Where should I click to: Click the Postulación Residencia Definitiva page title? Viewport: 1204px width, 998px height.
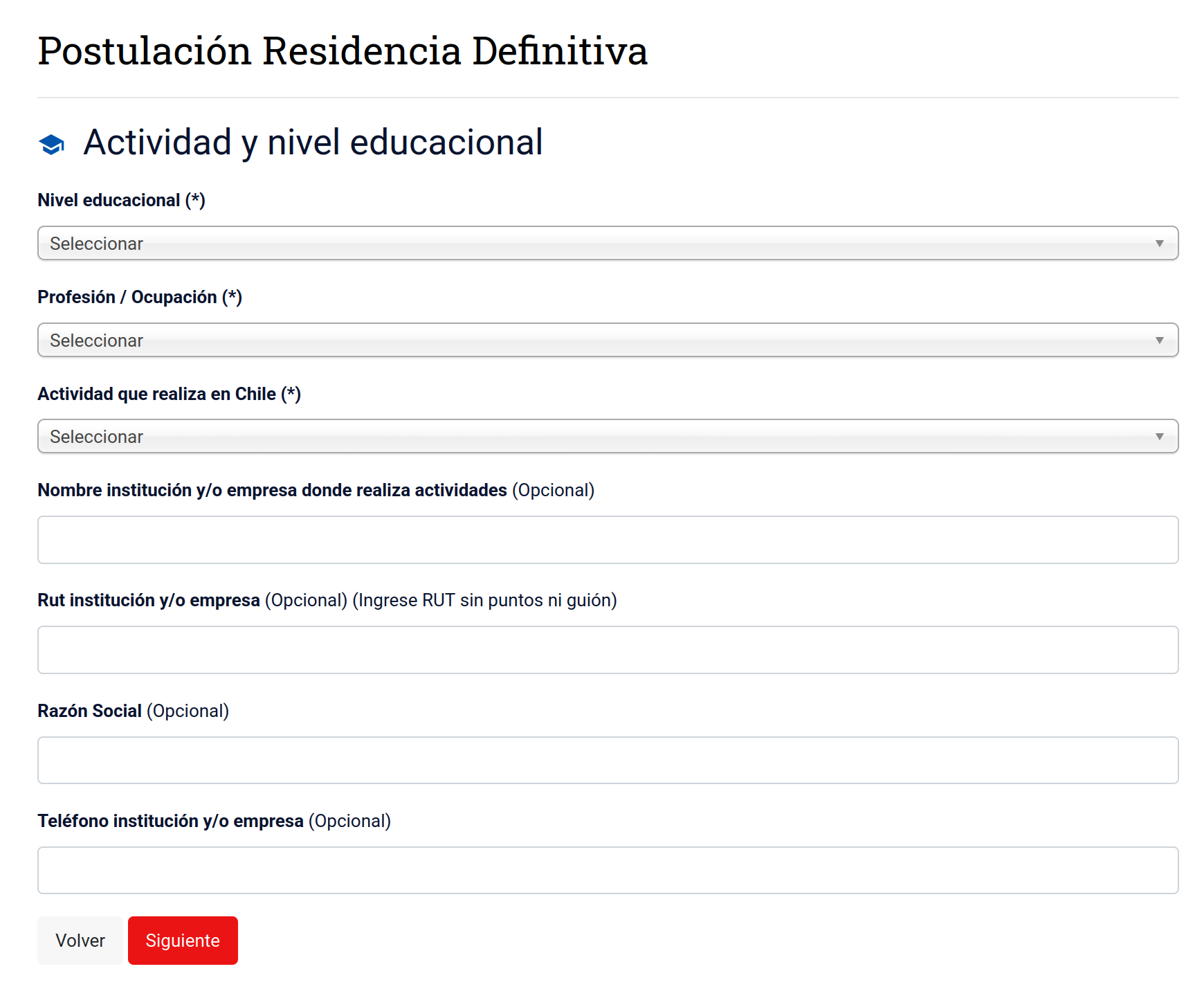pos(343,51)
